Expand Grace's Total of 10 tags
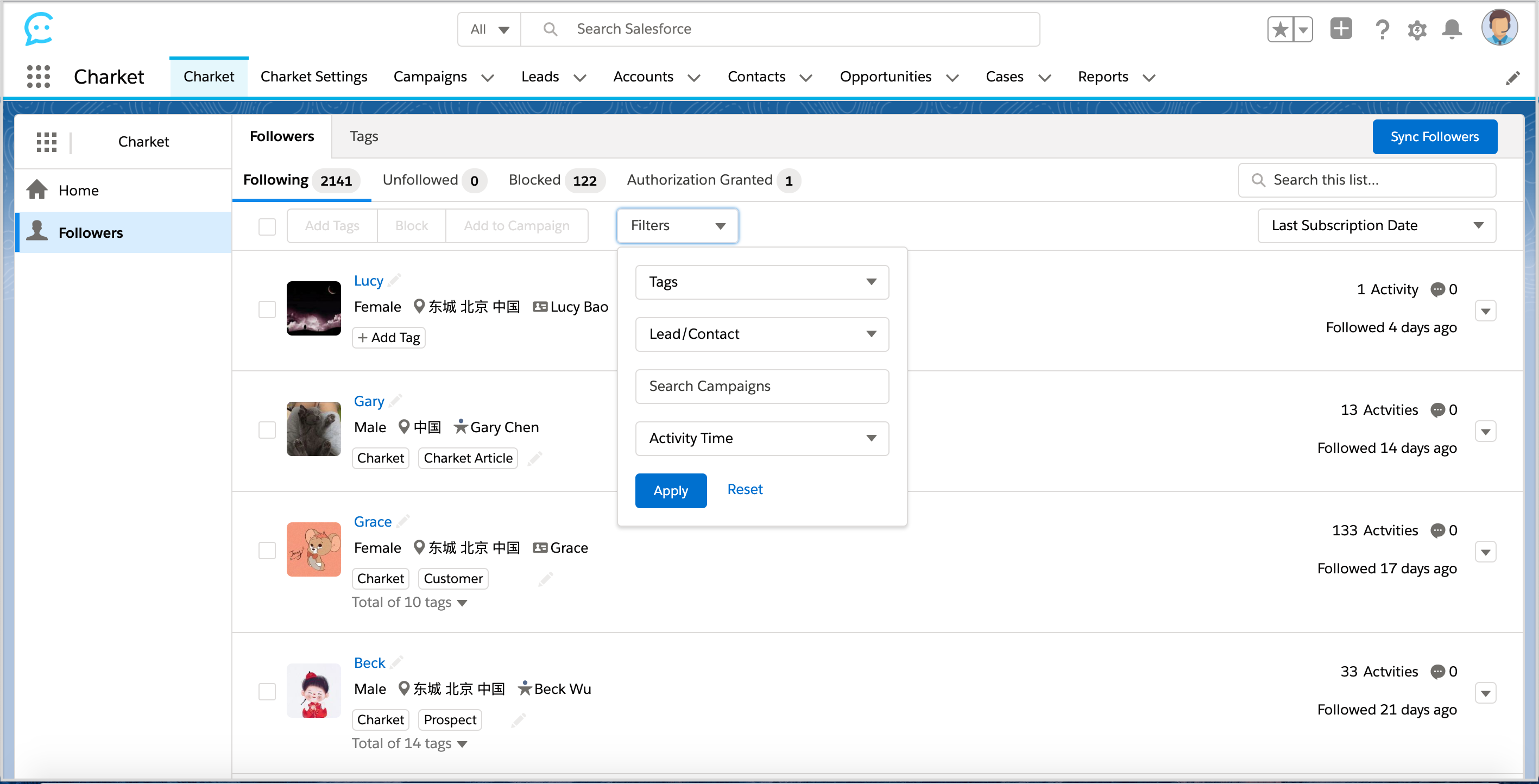The width and height of the screenshot is (1539, 784). [409, 603]
